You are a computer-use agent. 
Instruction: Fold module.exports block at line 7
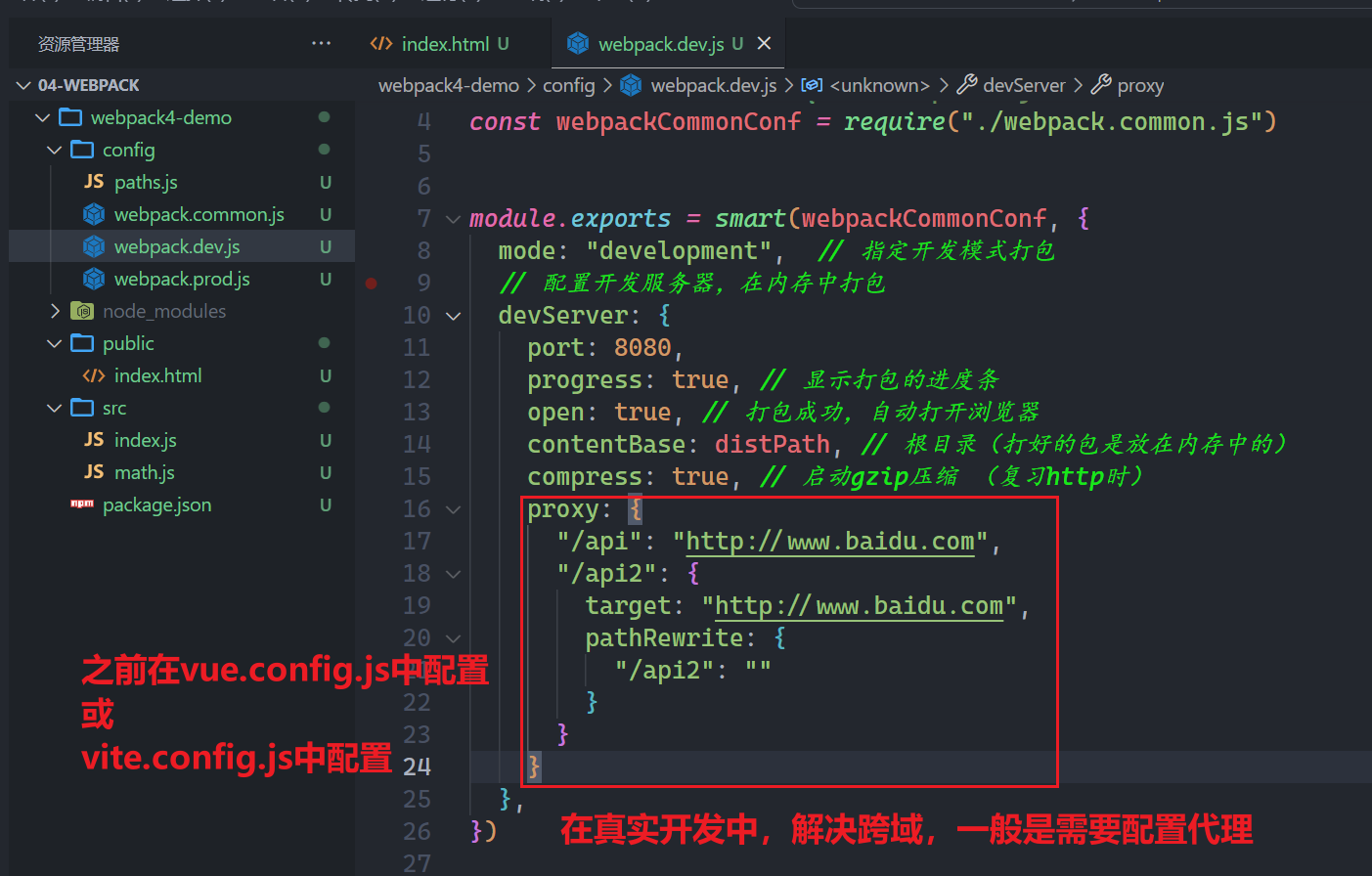(x=453, y=219)
